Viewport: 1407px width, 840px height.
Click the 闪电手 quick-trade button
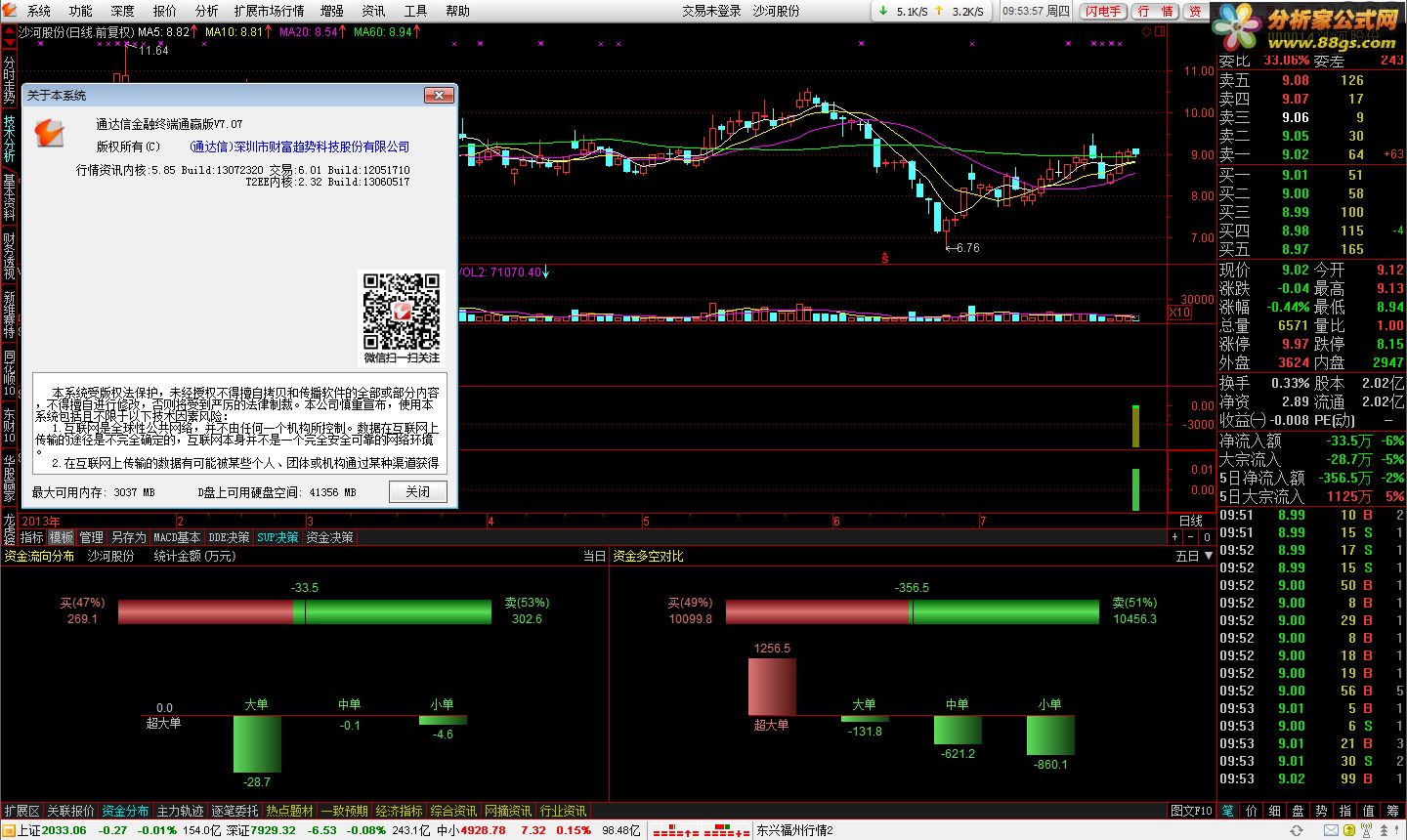pos(1103,11)
